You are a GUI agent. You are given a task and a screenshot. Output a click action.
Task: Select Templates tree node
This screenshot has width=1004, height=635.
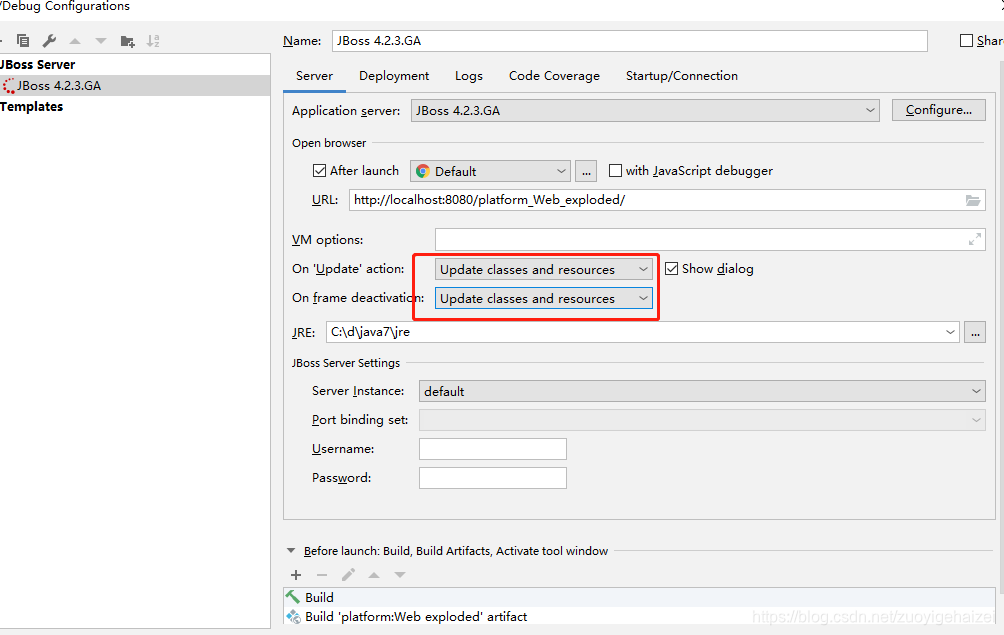point(31,106)
